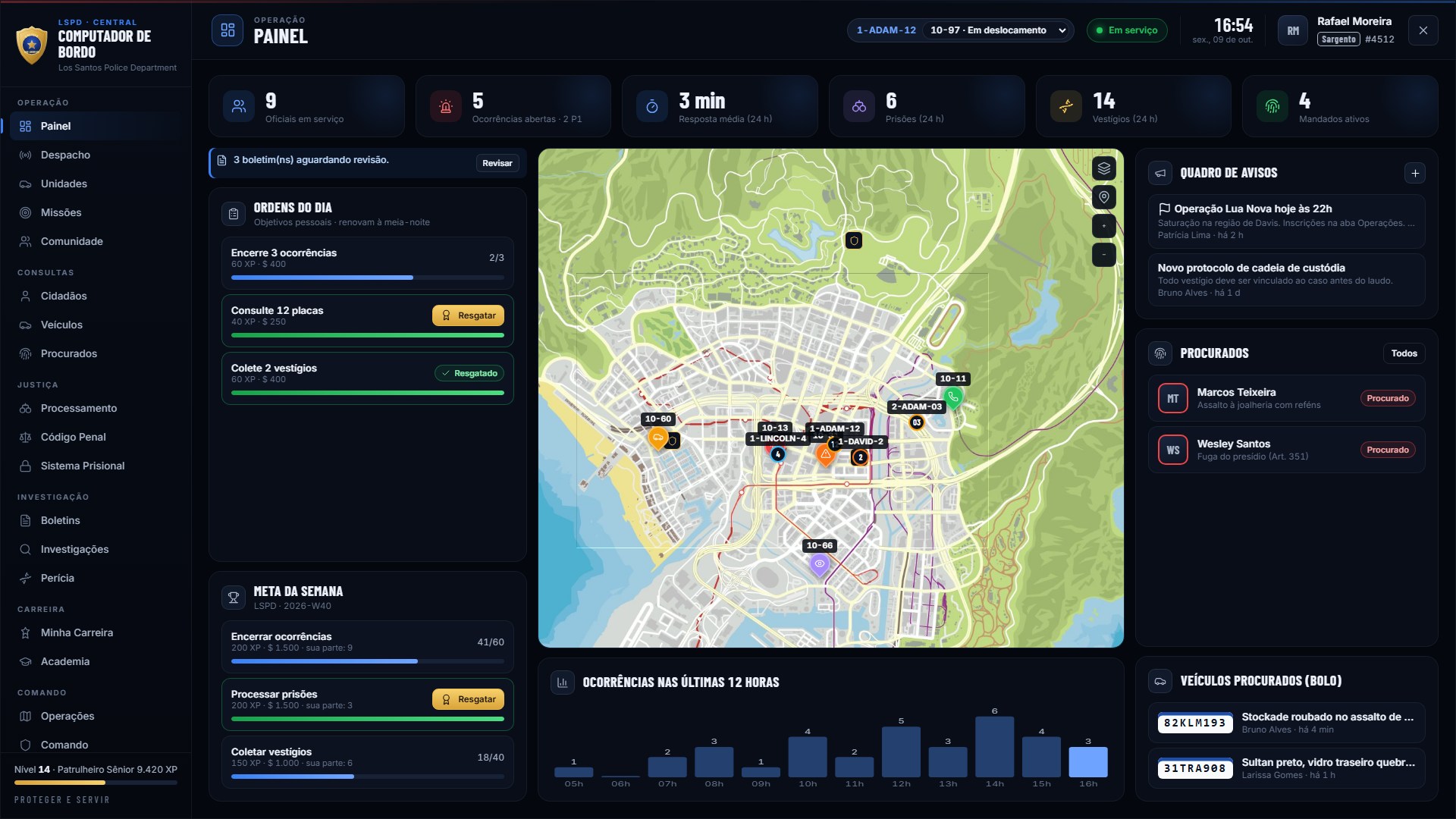Add a new notice with plus icon
Image resolution: width=1456 pixels, height=819 pixels.
click(1414, 173)
